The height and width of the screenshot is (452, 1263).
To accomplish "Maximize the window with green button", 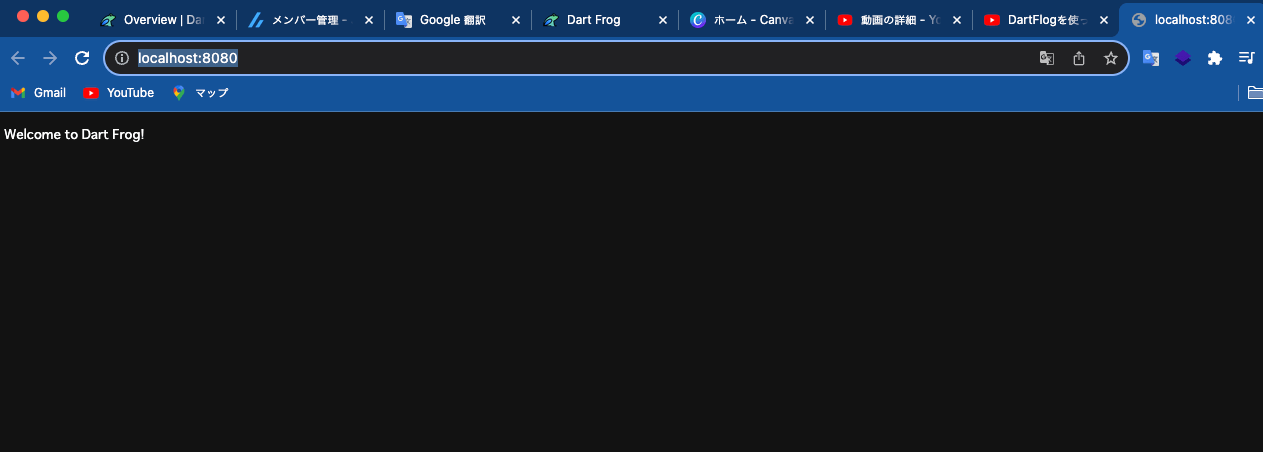I will [x=63, y=16].
